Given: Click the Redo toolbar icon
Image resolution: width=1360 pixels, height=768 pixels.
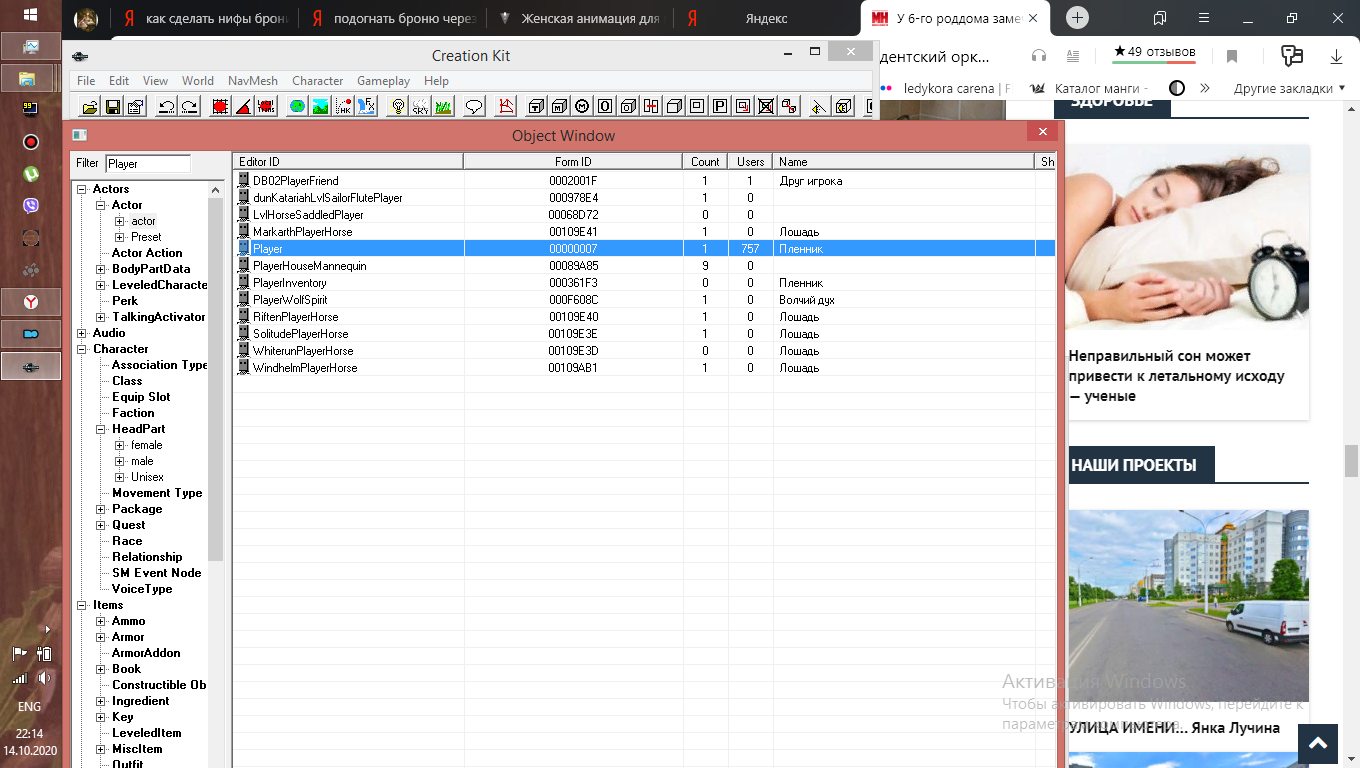Looking at the screenshot, I should [190, 106].
